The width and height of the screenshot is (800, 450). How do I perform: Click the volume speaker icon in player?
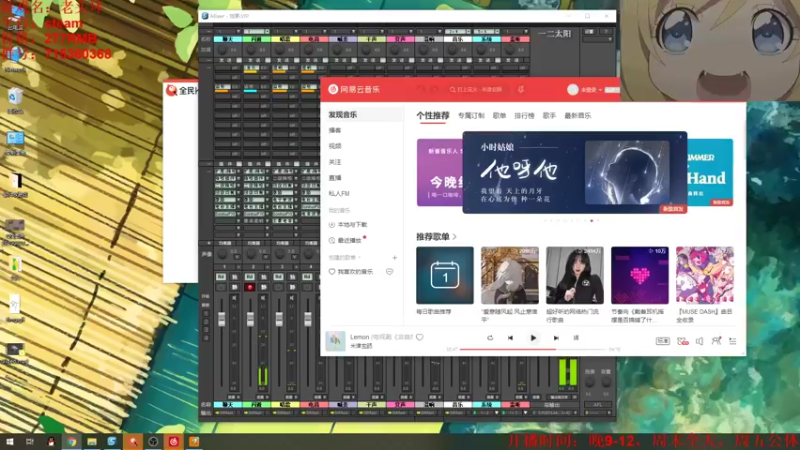(x=699, y=341)
